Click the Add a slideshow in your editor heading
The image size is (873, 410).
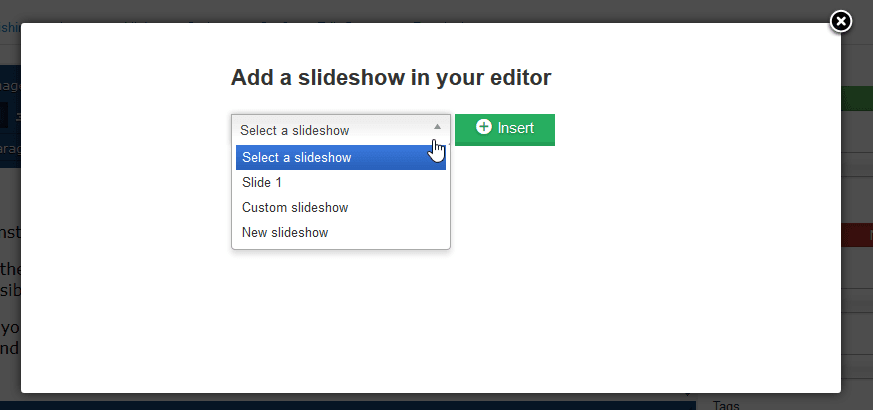tap(391, 77)
